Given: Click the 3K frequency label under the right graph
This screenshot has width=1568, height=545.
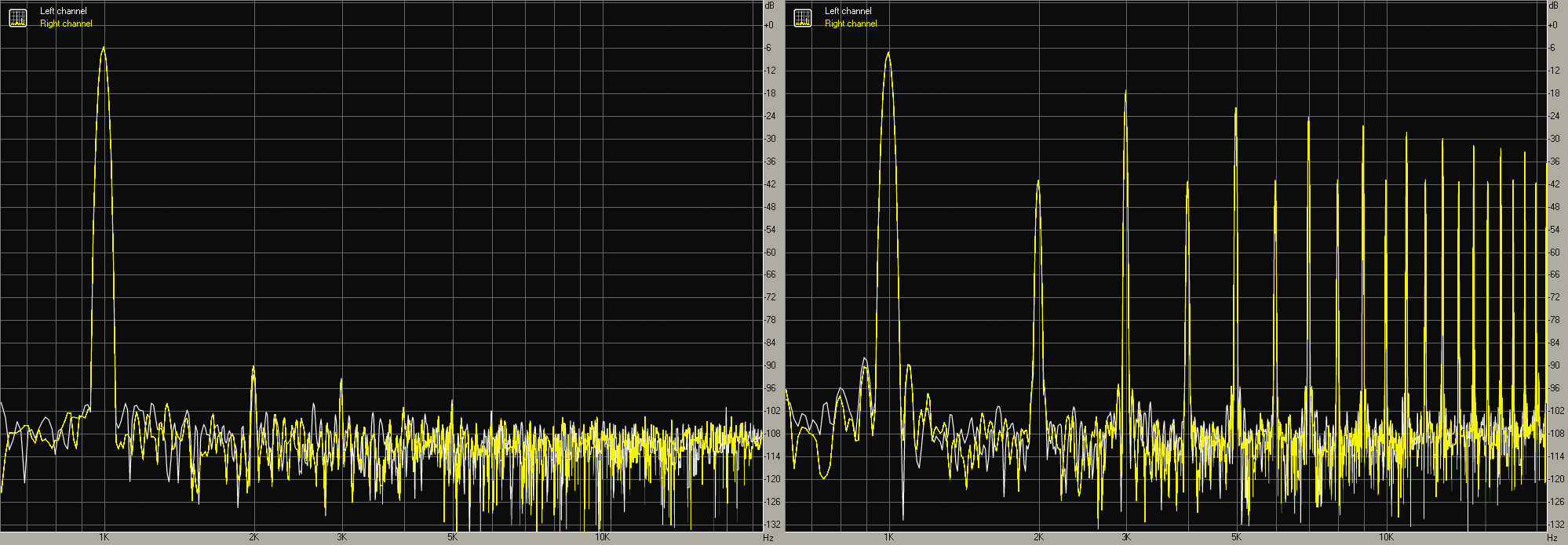Looking at the screenshot, I should tap(1126, 537).
